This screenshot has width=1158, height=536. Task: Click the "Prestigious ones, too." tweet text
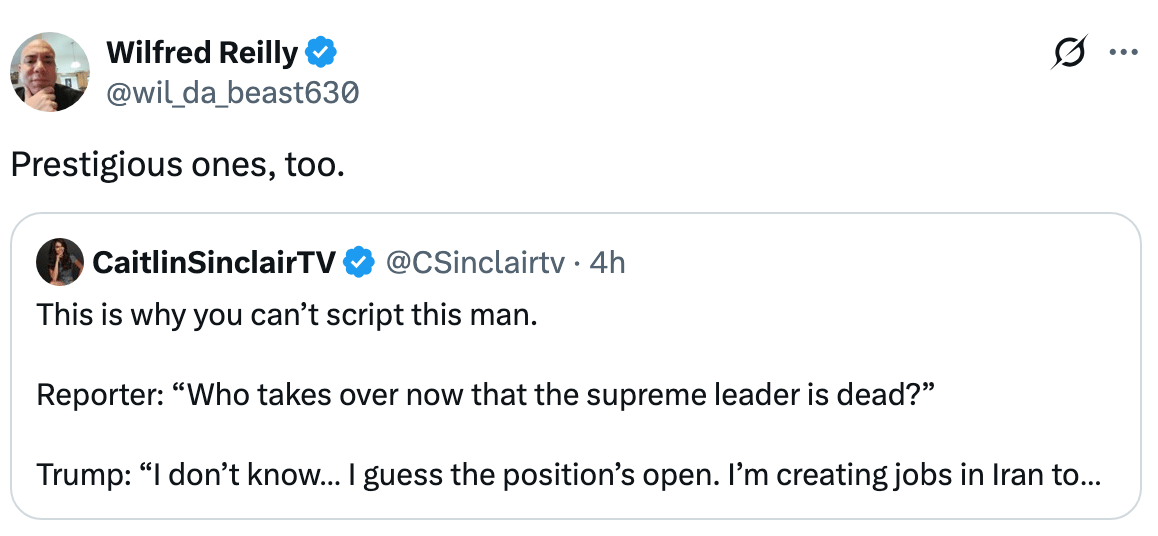coord(177,165)
